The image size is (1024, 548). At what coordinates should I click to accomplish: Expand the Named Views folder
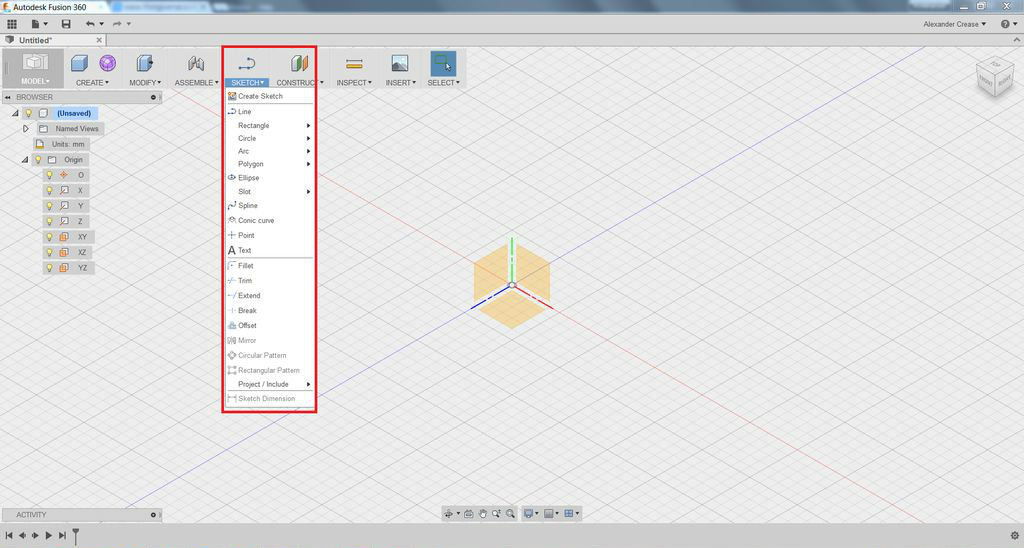click(25, 129)
